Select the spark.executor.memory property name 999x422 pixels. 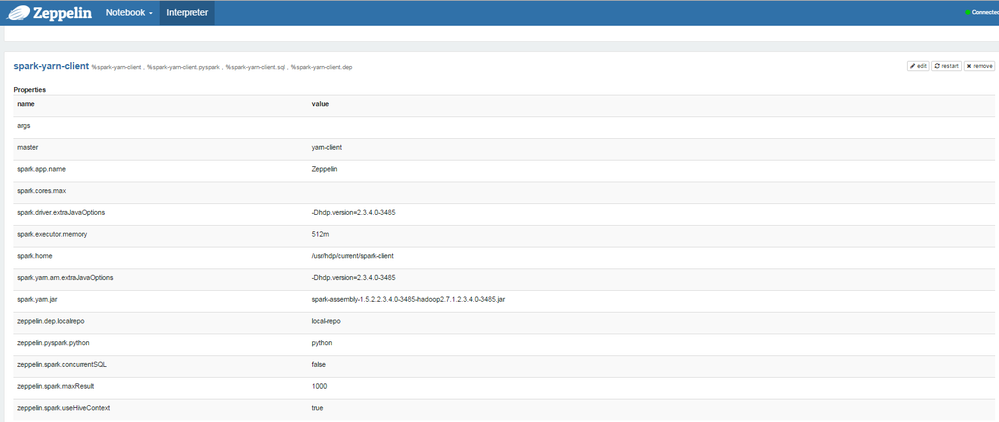tap(52, 234)
